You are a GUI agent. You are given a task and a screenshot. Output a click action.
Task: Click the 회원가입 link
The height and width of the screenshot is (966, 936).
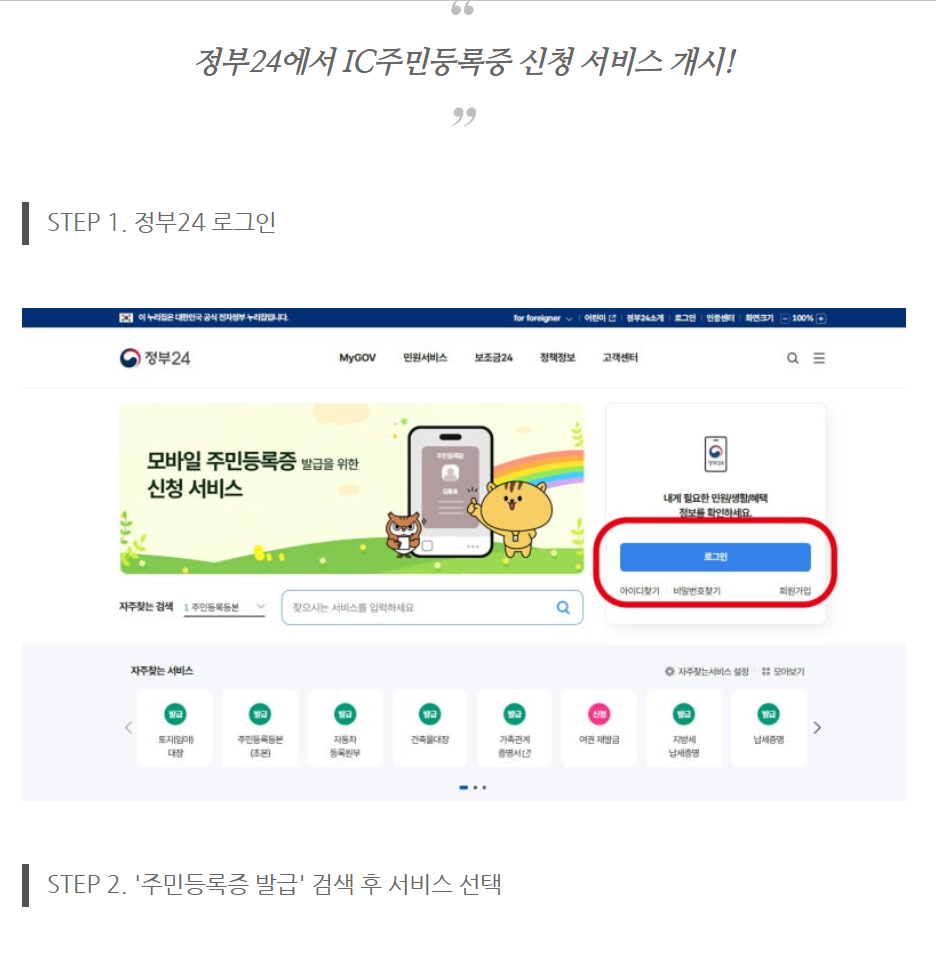795,591
